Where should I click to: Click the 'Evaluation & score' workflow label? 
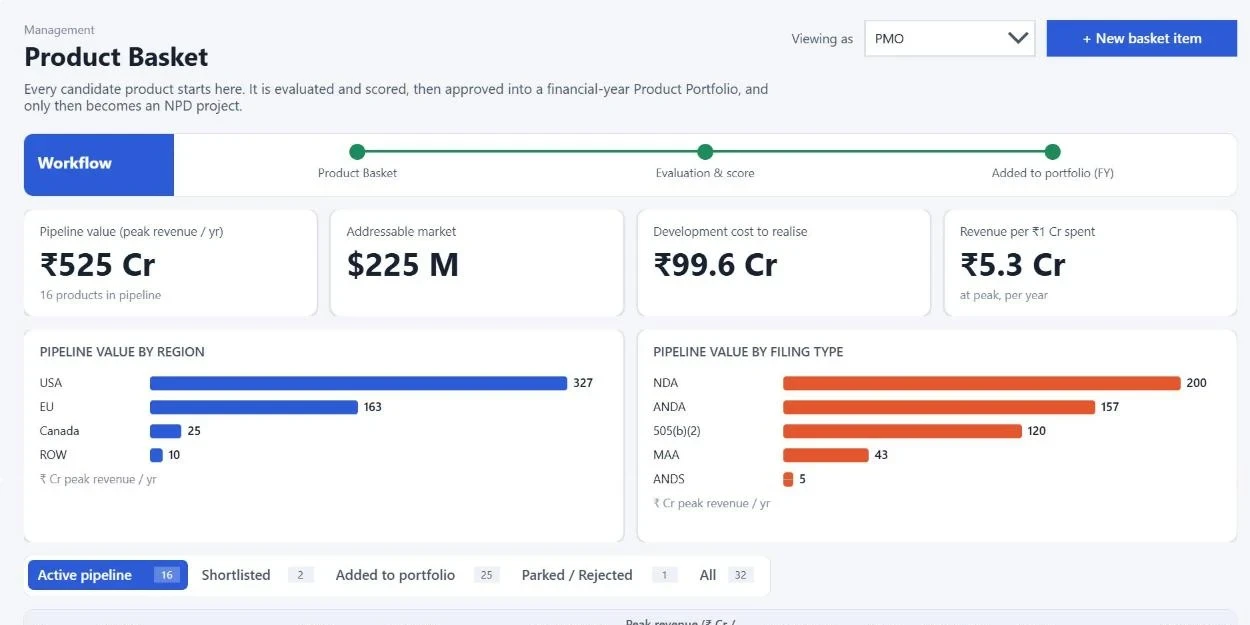[x=705, y=173]
